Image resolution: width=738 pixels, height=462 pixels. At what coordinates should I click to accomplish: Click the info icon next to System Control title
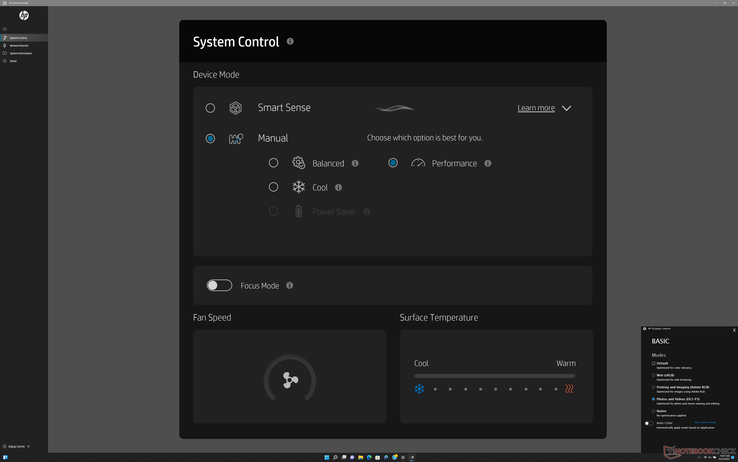click(290, 42)
